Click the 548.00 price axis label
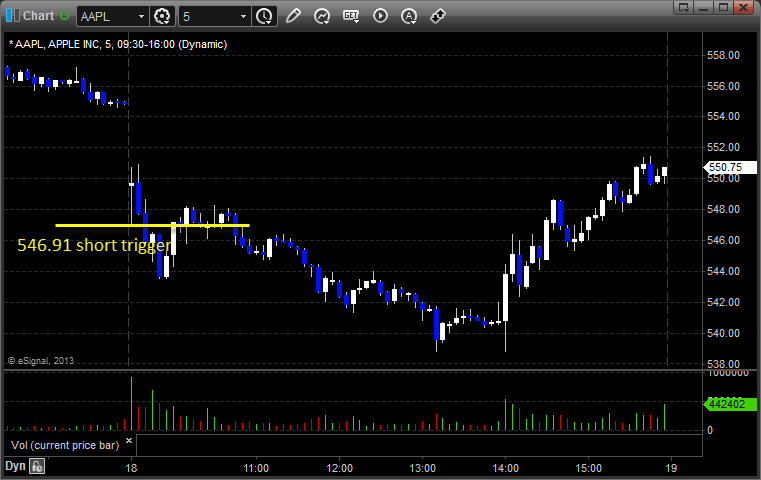Image resolution: width=761 pixels, height=480 pixels. 723,209
